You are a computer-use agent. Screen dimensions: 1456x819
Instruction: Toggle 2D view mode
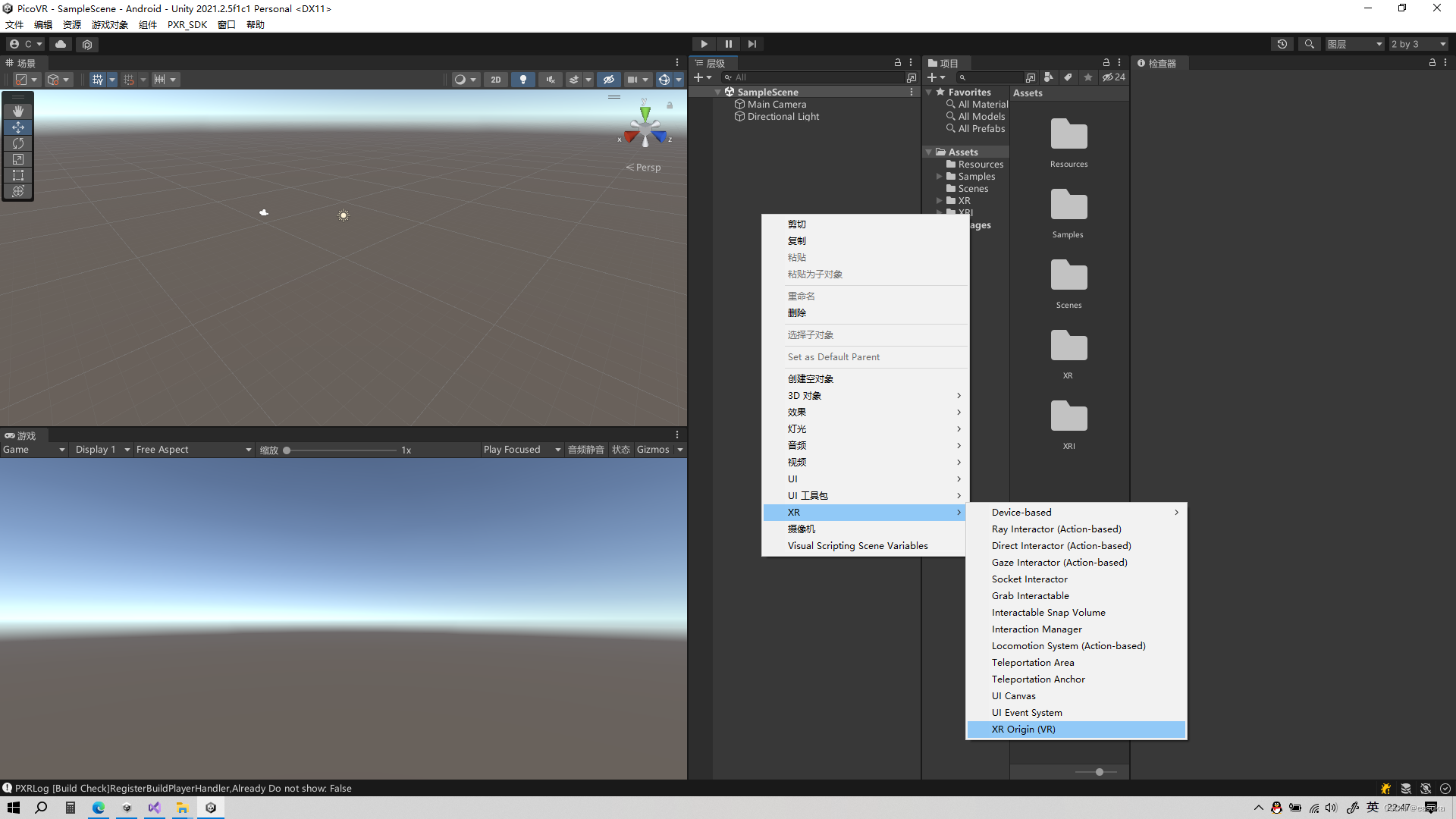click(x=495, y=80)
